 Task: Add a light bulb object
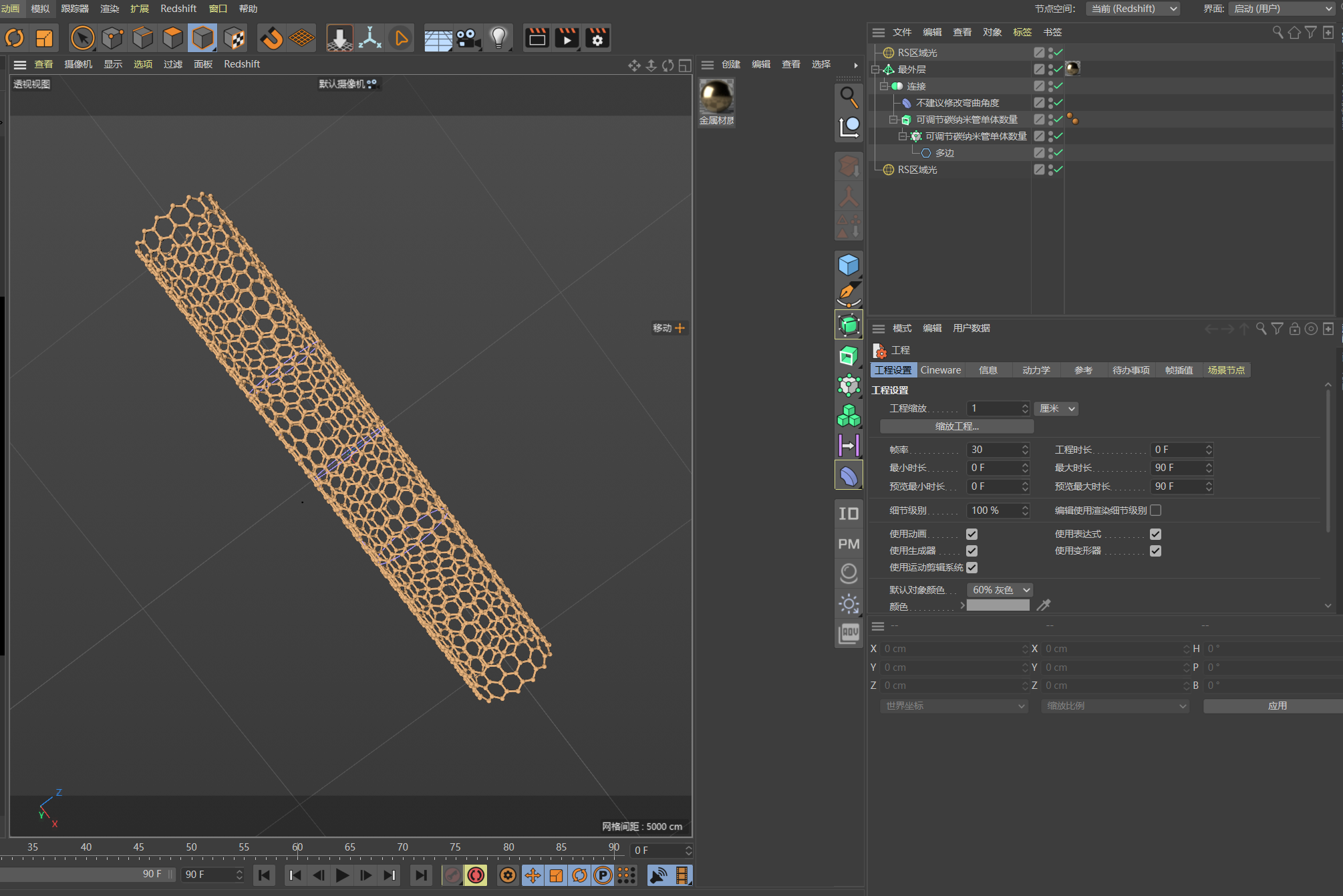[498, 38]
